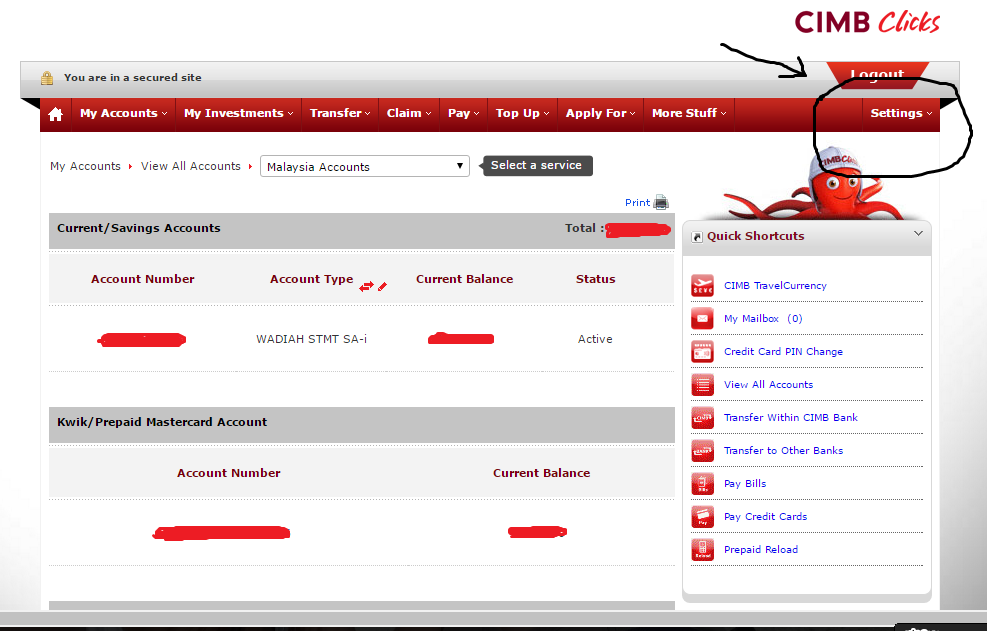Screen dimensions: 987x631
Task: Click the Quick Shortcuts header icon
Action: (x=697, y=237)
